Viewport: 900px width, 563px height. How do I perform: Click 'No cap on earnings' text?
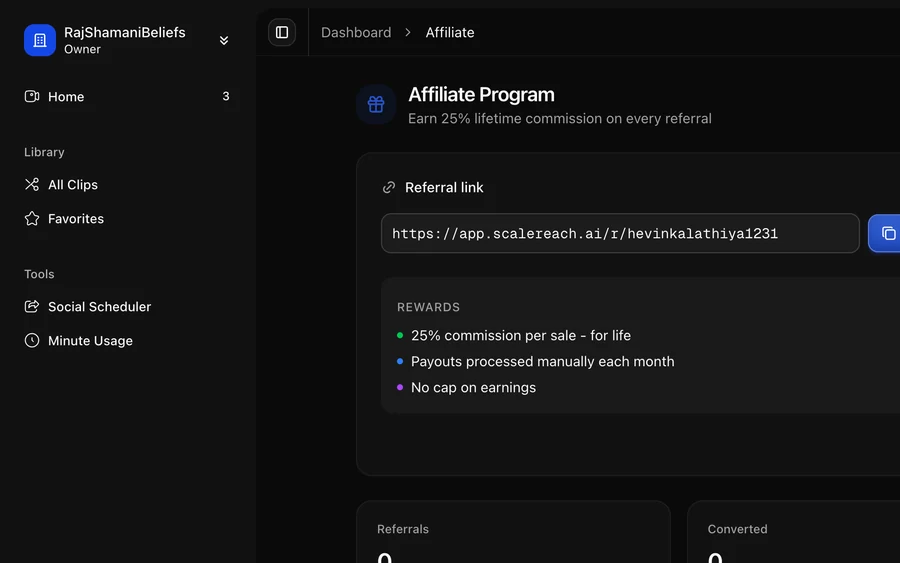(x=474, y=387)
